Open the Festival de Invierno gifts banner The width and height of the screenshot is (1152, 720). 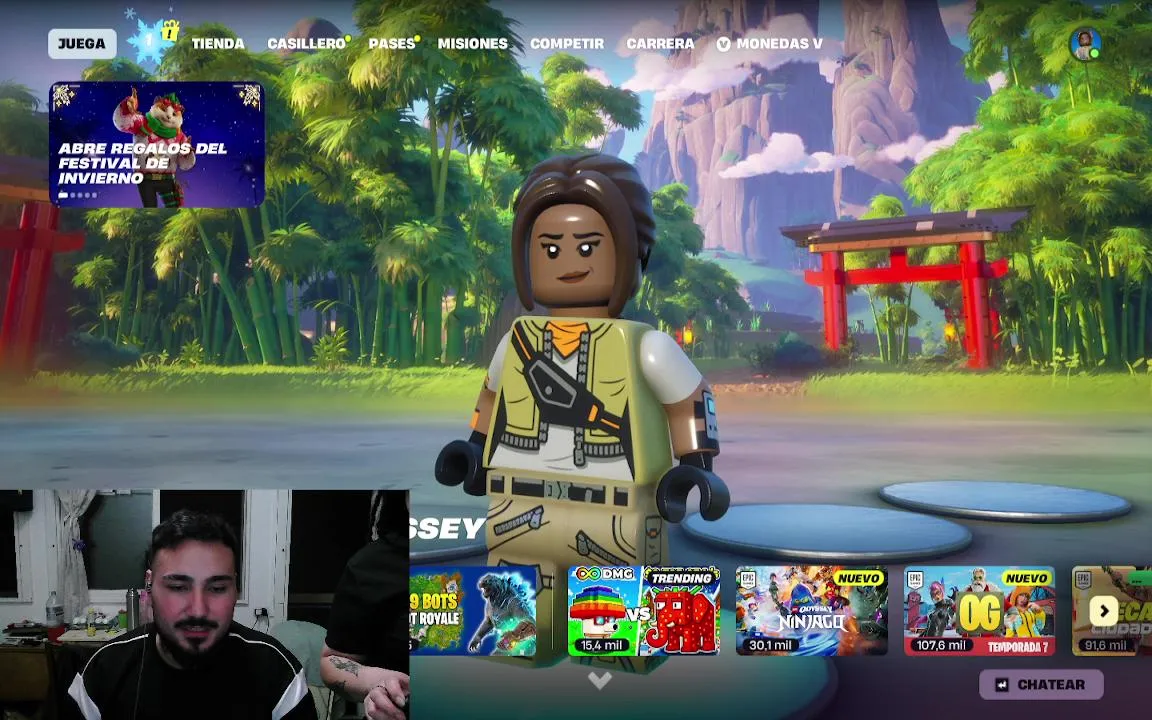[157, 144]
